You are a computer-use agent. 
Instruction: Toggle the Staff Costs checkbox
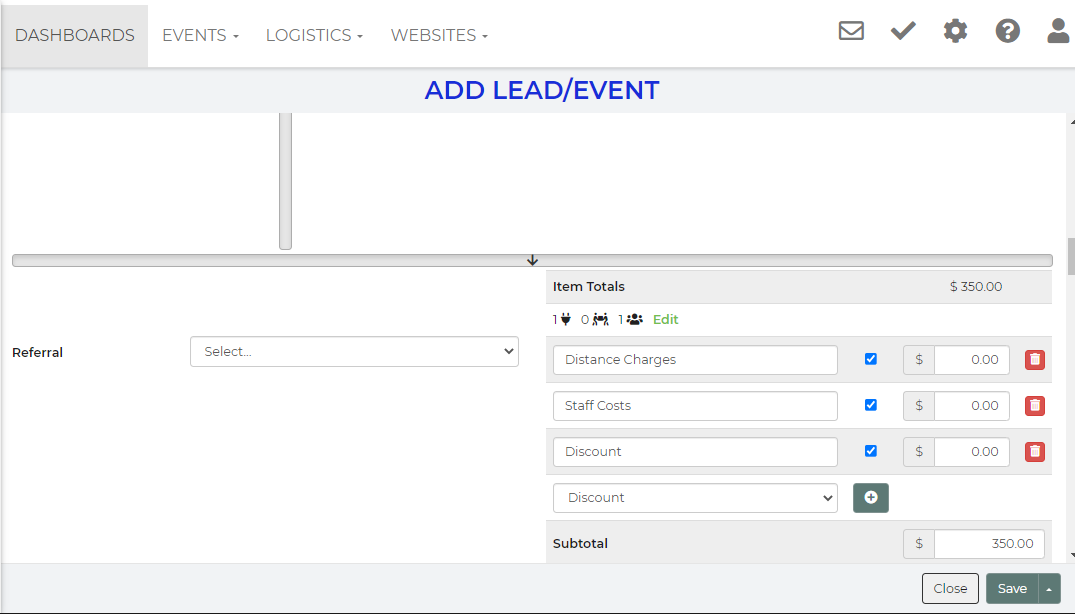tap(870, 405)
